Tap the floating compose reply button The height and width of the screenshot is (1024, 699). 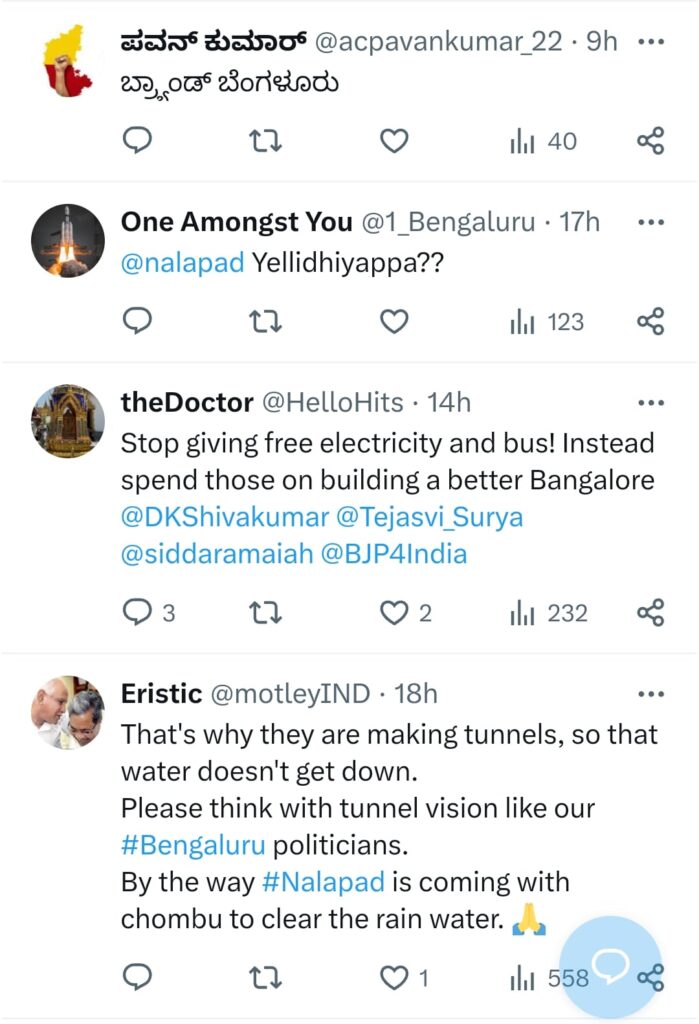(609, 966)
